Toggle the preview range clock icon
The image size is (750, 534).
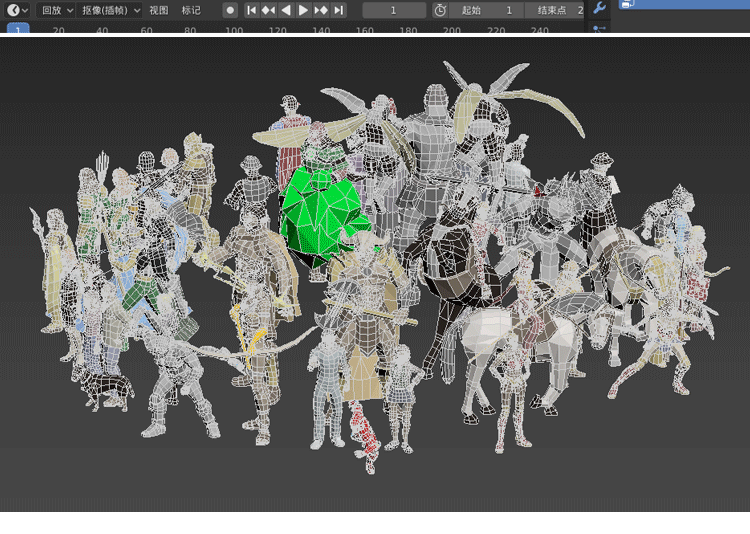[x=441, y=10]
